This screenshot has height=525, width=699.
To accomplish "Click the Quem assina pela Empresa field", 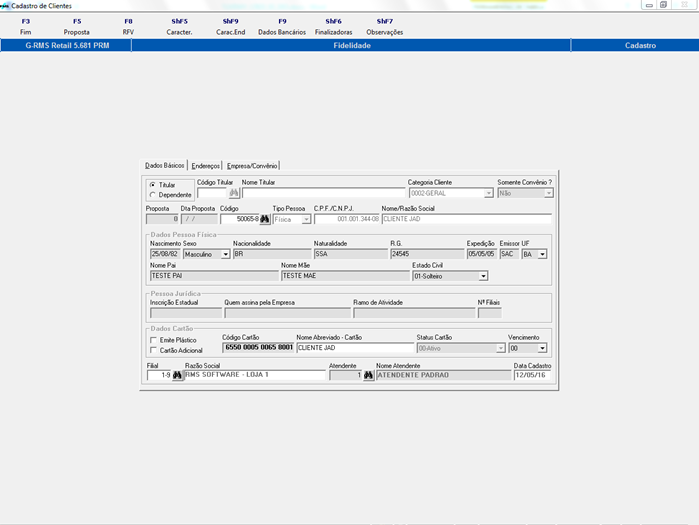I will pos(288,313).
